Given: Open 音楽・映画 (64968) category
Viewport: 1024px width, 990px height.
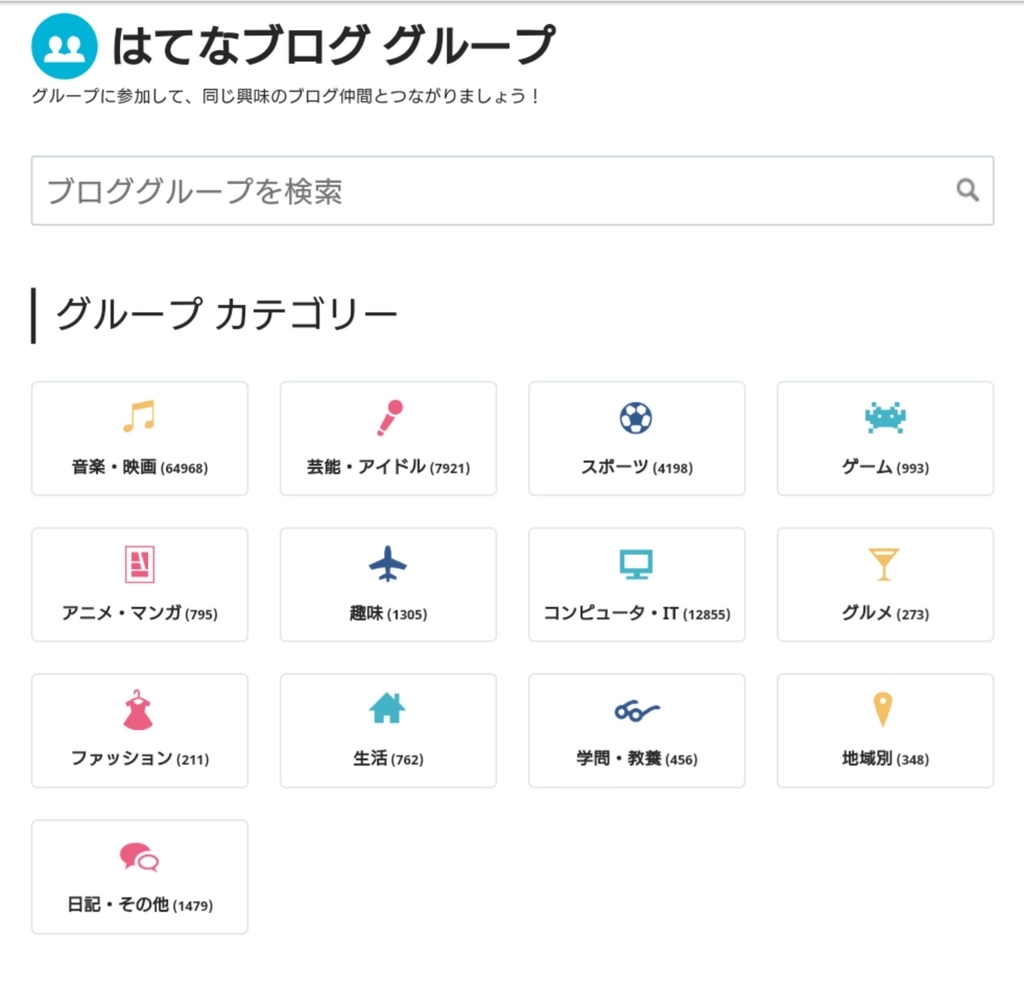Looking at the screenshot, I should [x=140, y=439].
